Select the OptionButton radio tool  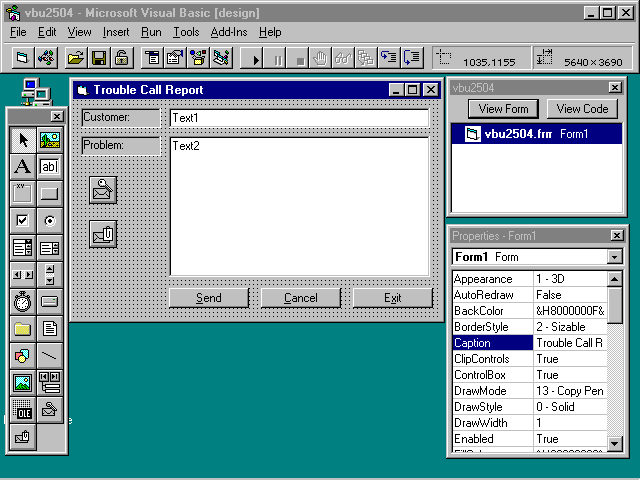pyautogui.click(x=49, y=220)
